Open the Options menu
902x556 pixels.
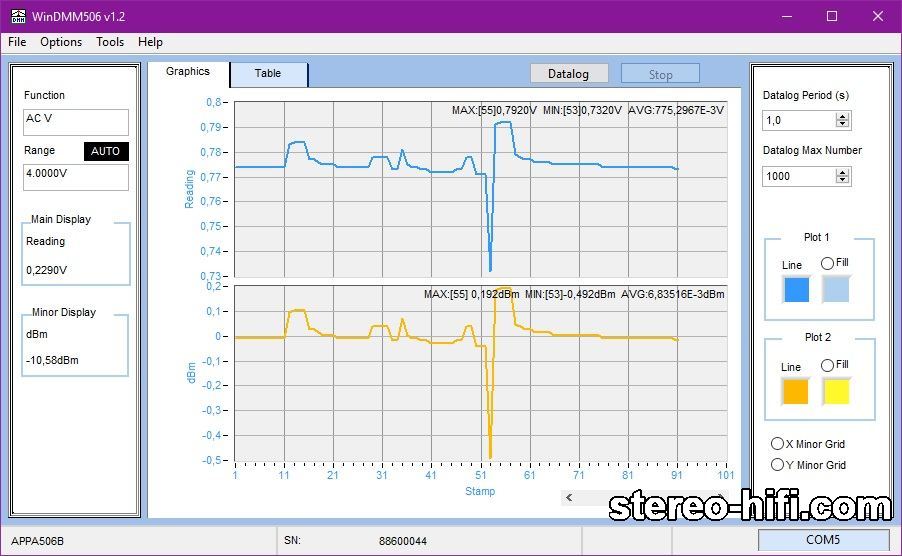61,42
